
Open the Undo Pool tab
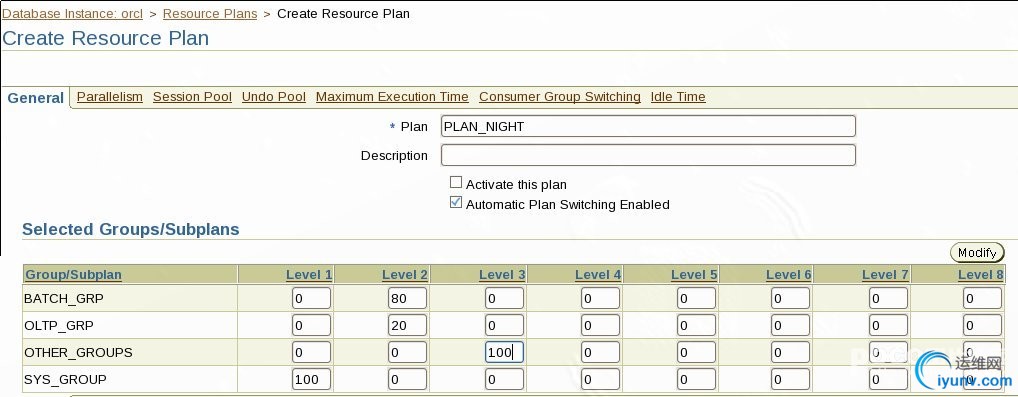274,97
